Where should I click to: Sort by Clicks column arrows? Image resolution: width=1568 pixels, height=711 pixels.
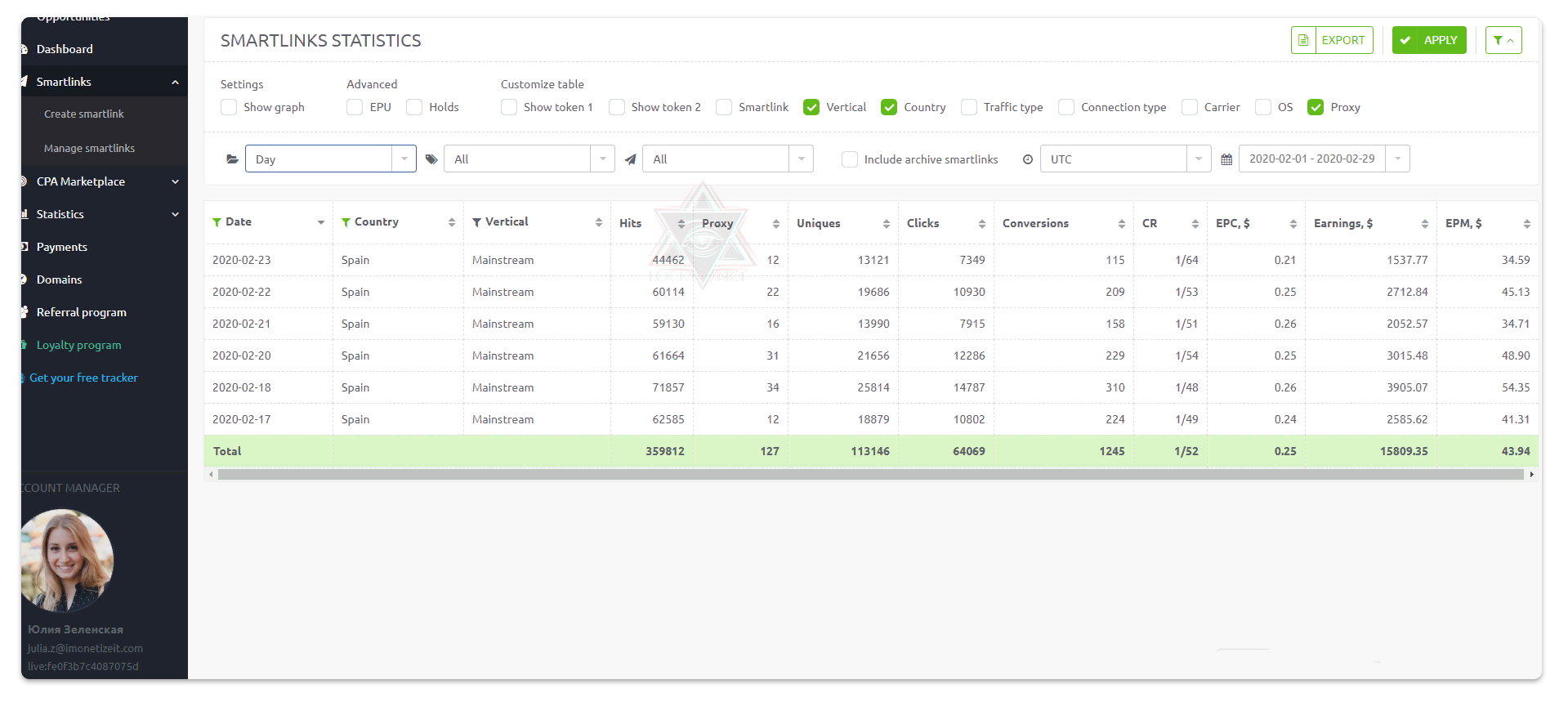pos(982,223)
